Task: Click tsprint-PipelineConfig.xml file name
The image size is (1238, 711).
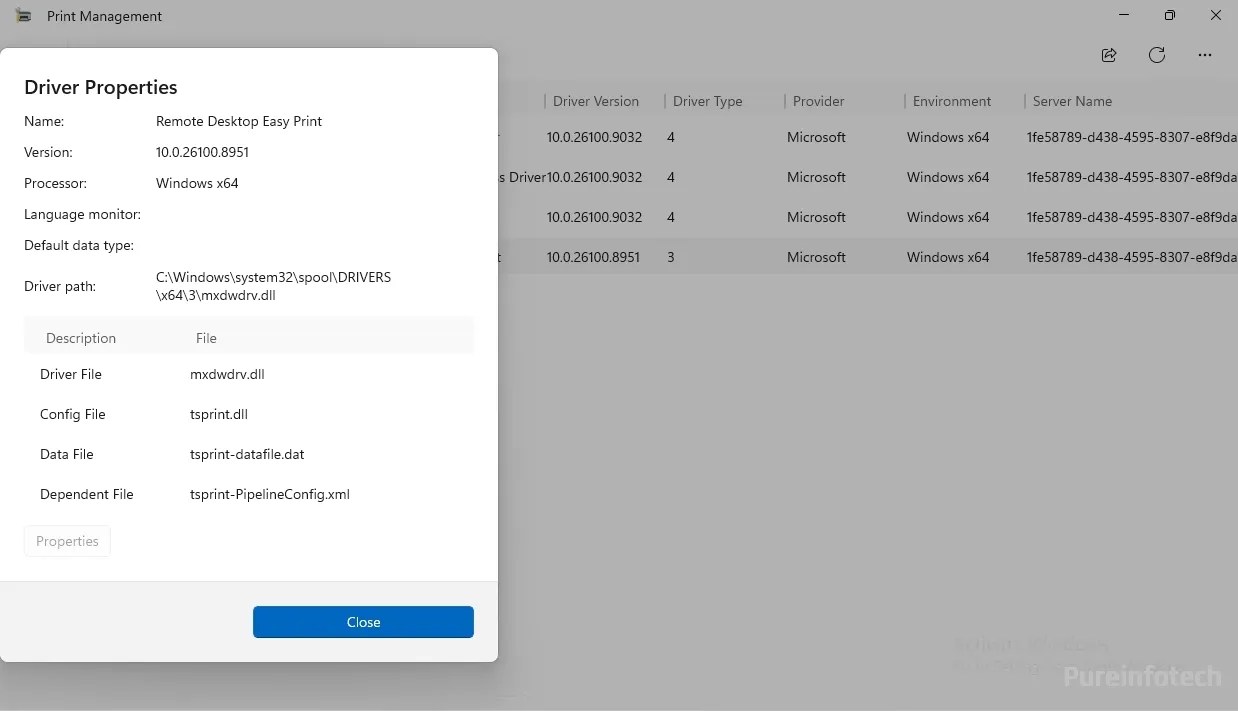Action: coord(270,494)
